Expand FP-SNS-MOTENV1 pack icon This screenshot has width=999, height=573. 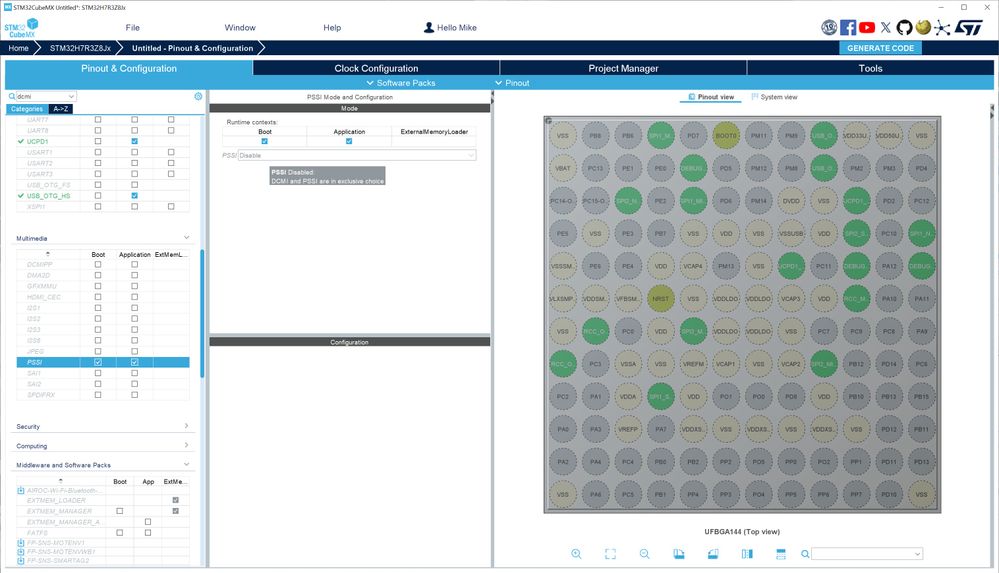(x=20, y=543)
